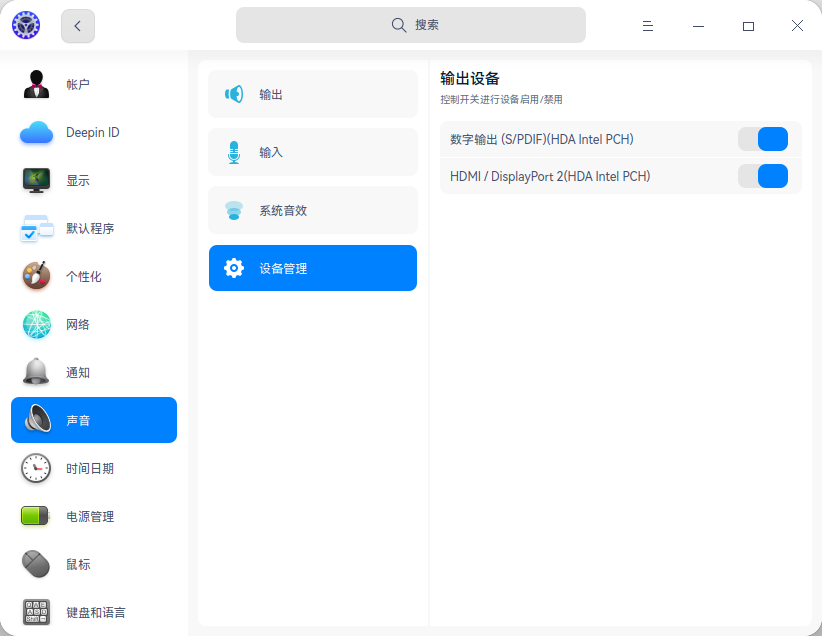The height and width of the screenshot is (636, 822).
Task: Select 网络 label in sidebar
Action: [78, 325]
